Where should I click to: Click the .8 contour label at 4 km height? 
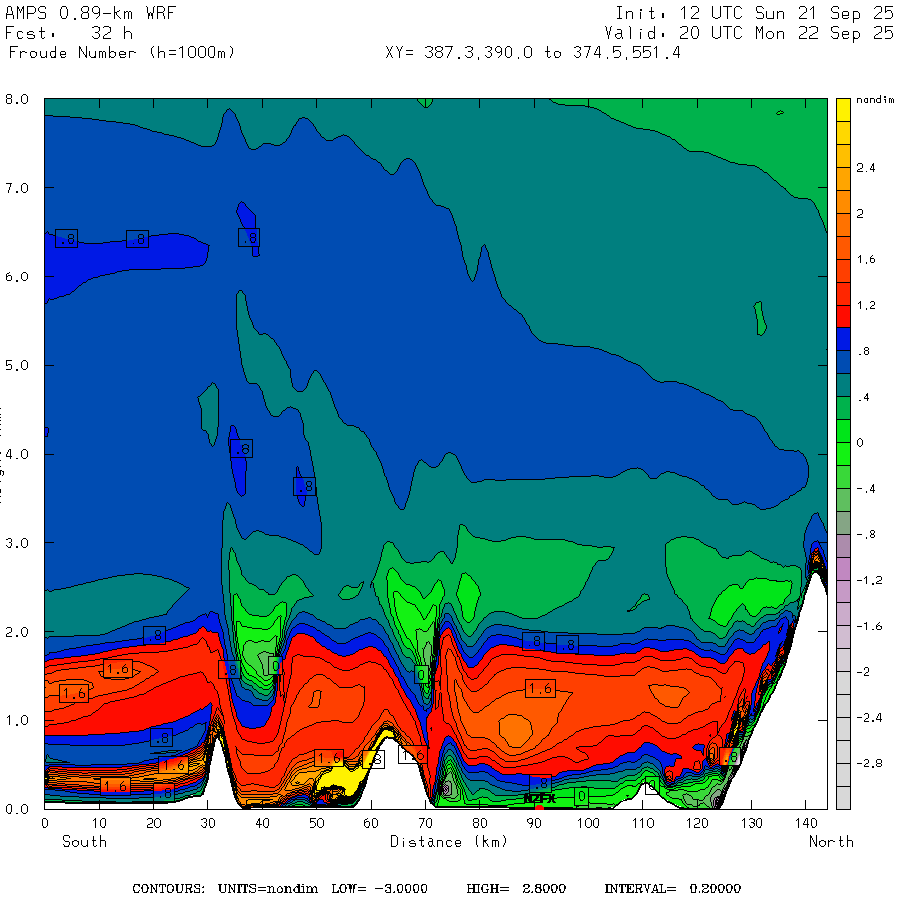coord(242,448)
